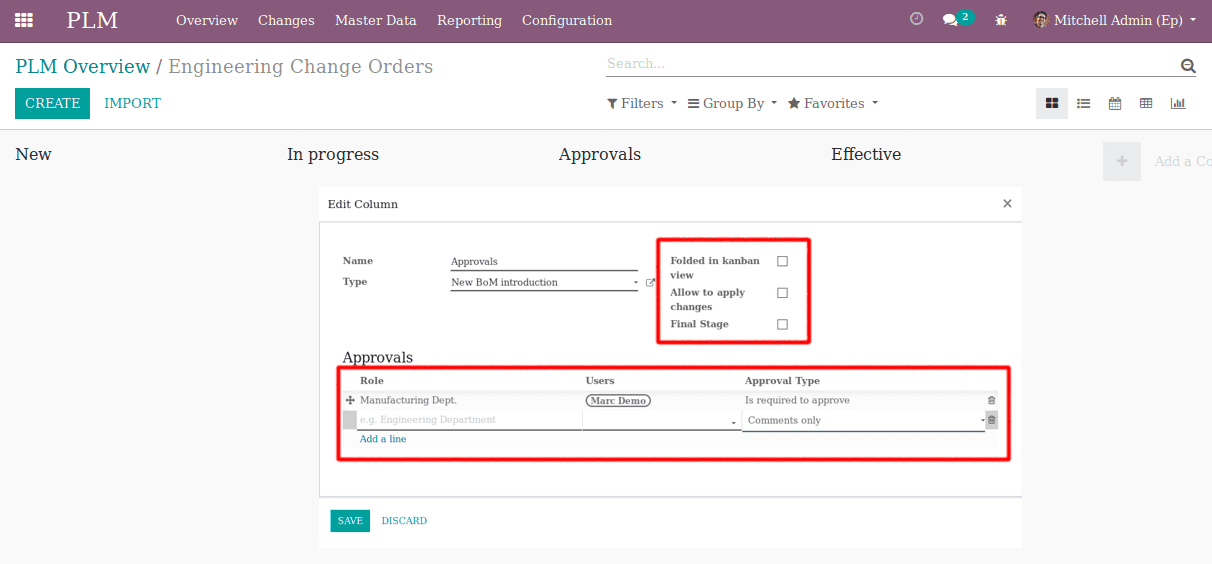Click the Marc Demo user tag
The image size is (1212, 564).
pyautogui.click(x=618, y=400)
